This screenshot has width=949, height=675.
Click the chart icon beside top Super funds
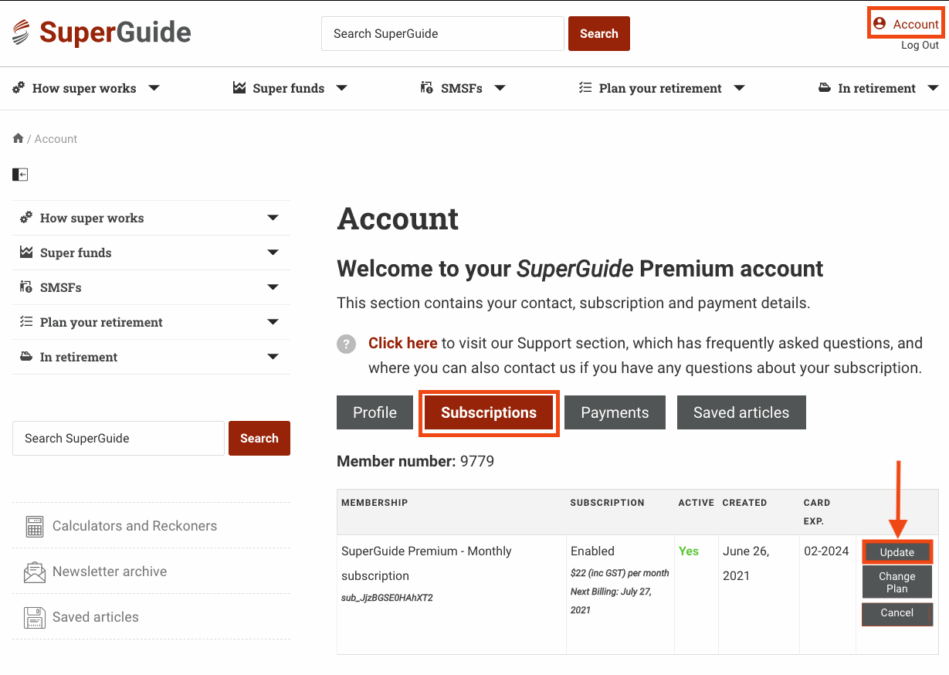[x=240, y=88]
